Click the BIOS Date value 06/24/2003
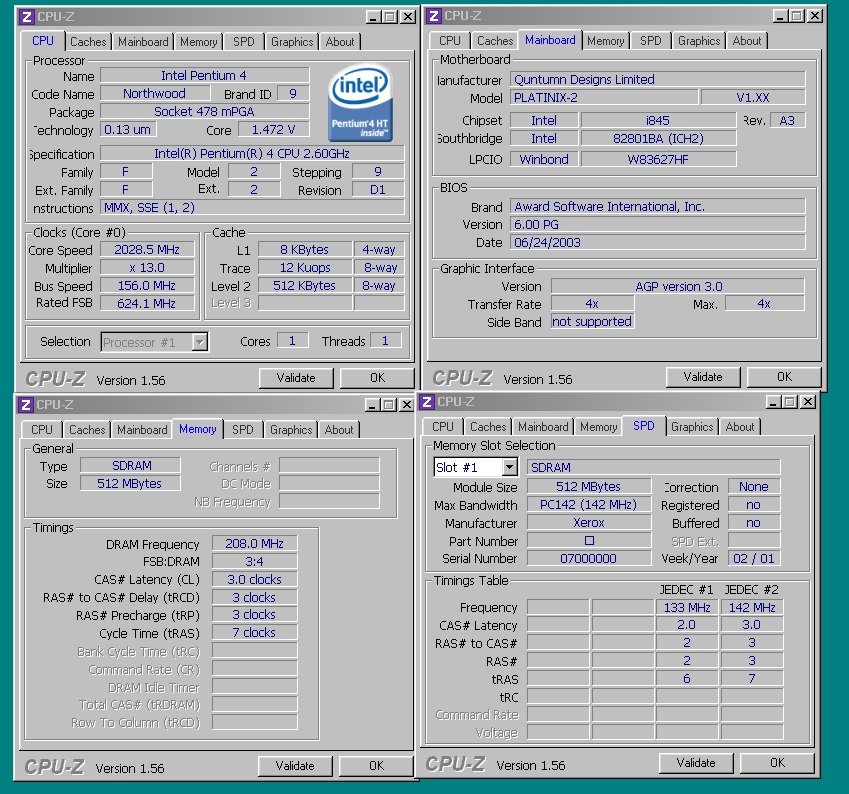Viewport: 849px width, 794px height. (x=657, y=242)
